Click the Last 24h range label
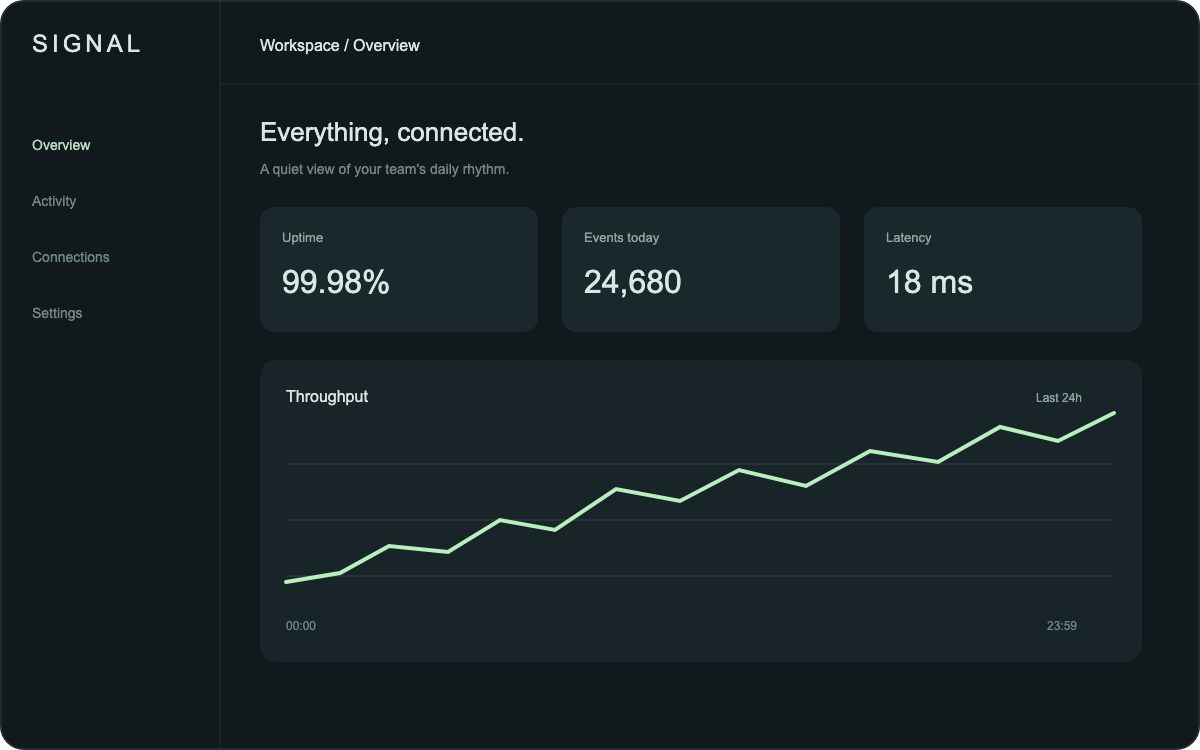This screenshot has width=1200, height=750. tap(1059, 398)
